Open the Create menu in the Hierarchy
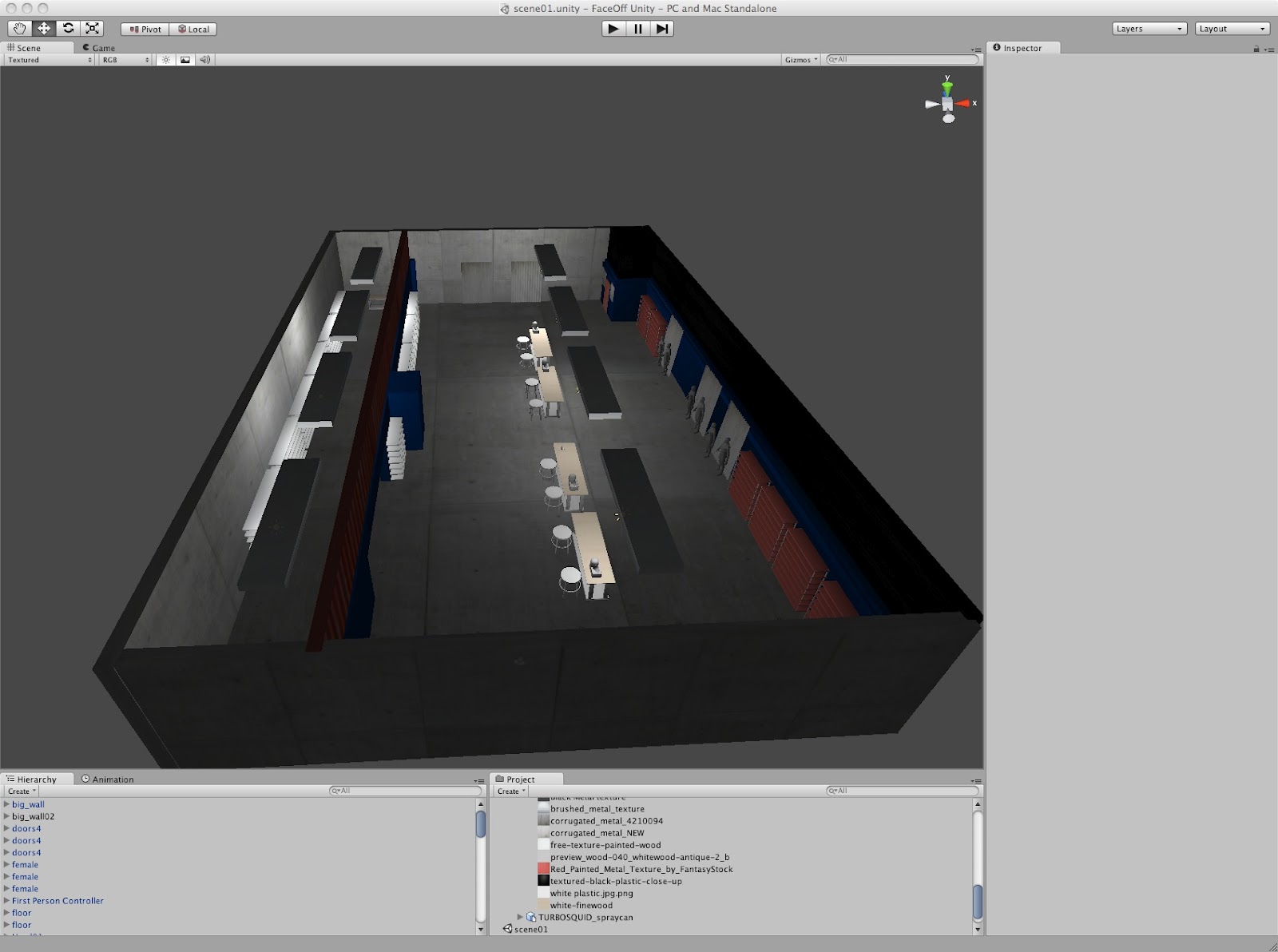1278x952 pixels. click(20, 791)
